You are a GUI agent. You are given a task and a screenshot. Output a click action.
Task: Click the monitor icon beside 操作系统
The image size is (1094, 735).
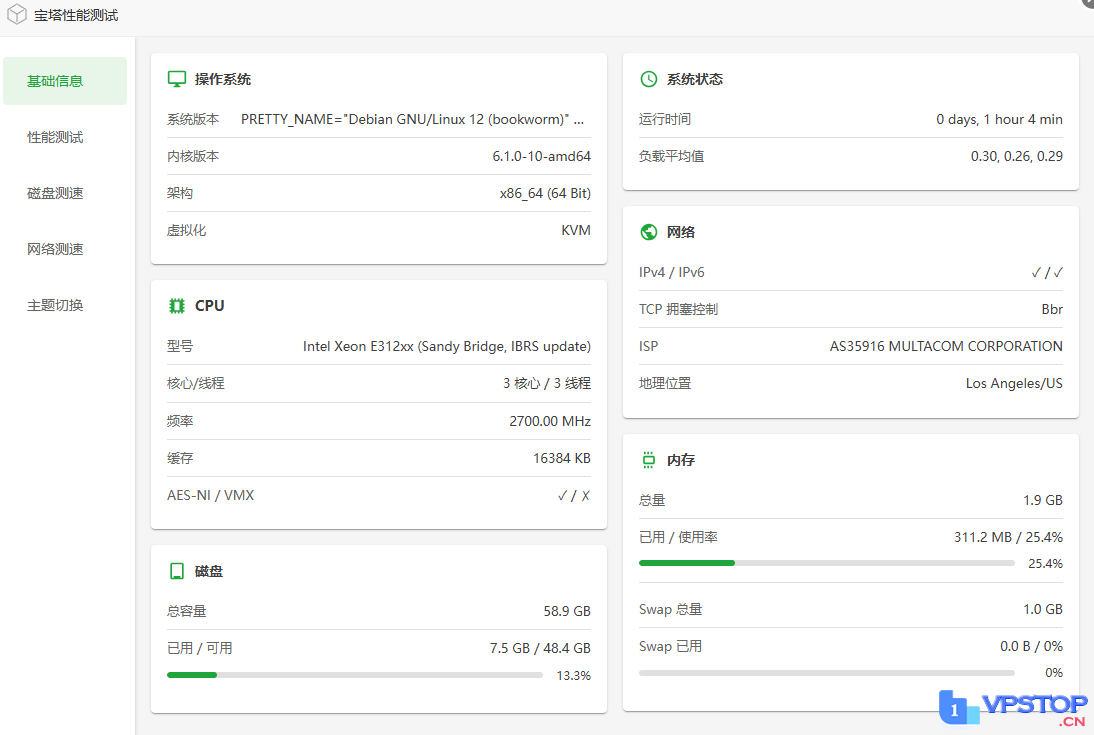177,79
